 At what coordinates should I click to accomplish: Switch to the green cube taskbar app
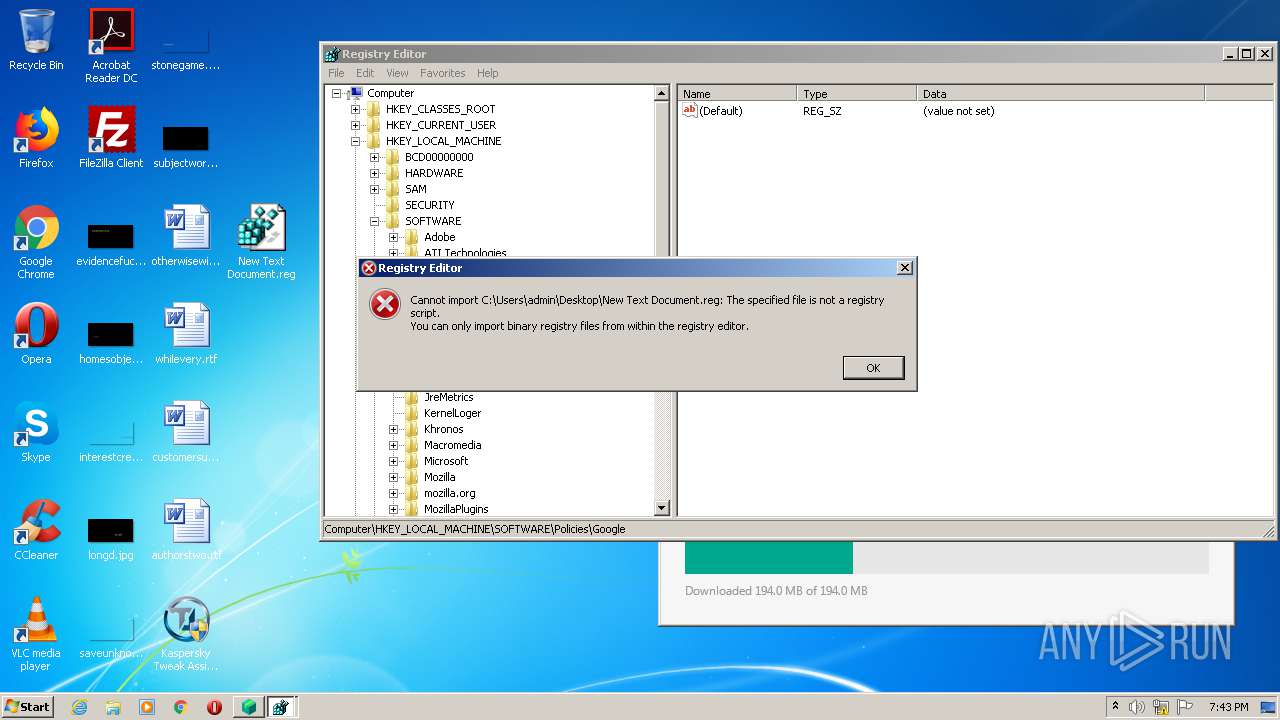(248, 707)
